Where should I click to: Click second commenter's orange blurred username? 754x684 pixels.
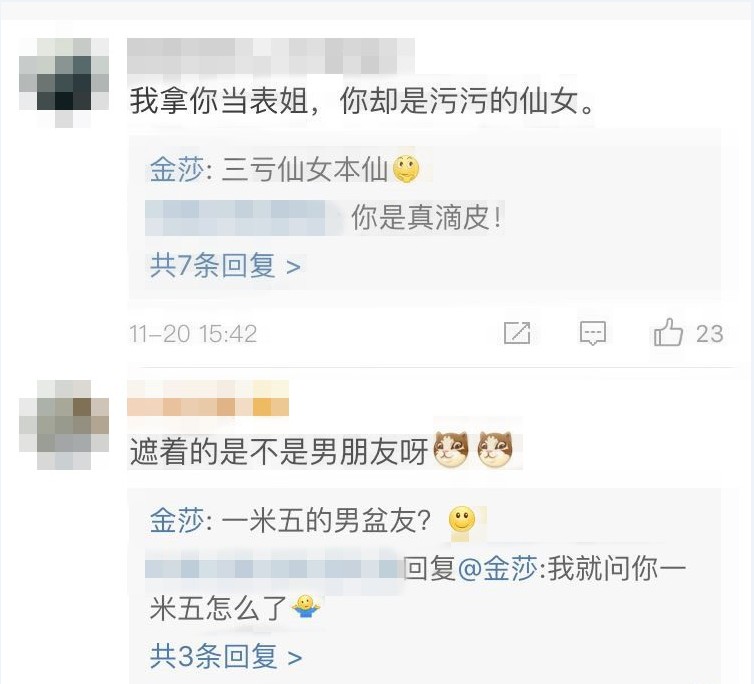point(208,398)
